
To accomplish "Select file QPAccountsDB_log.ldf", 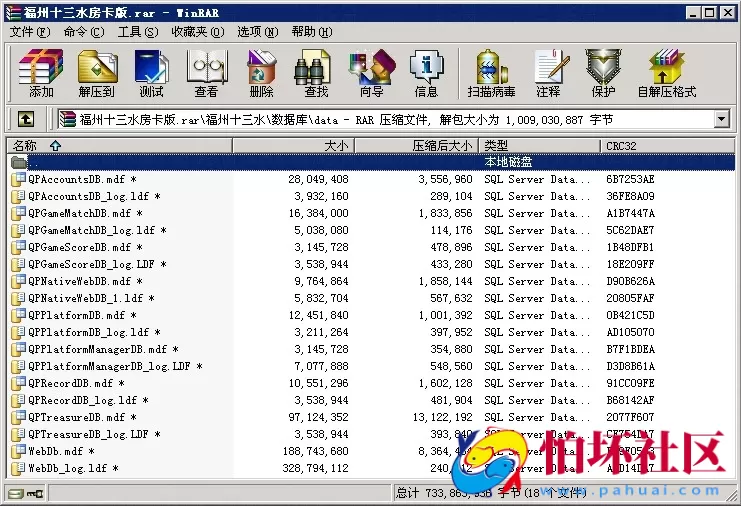I will (x=94, y=196).
